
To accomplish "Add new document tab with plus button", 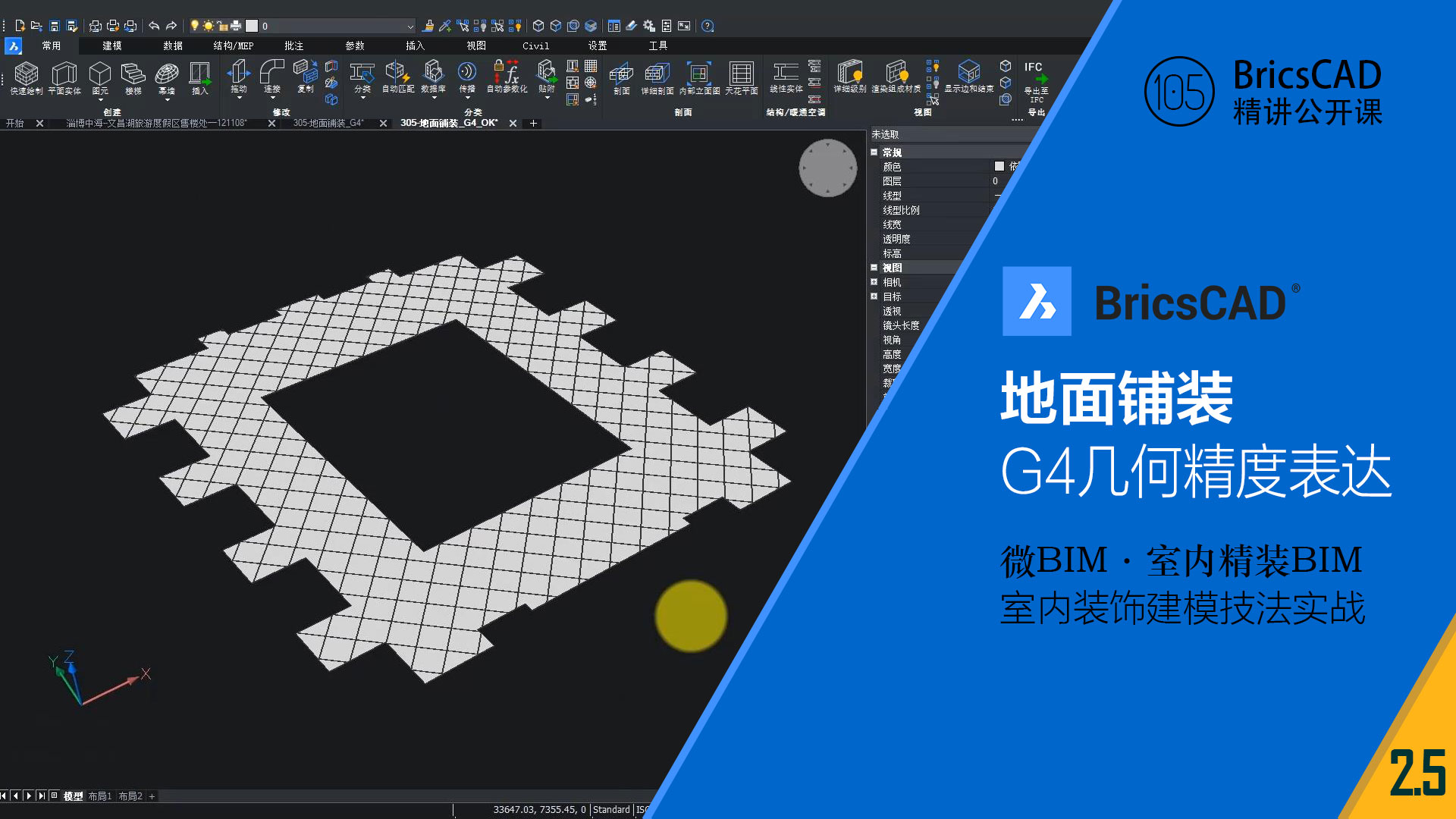I will 533,123.
